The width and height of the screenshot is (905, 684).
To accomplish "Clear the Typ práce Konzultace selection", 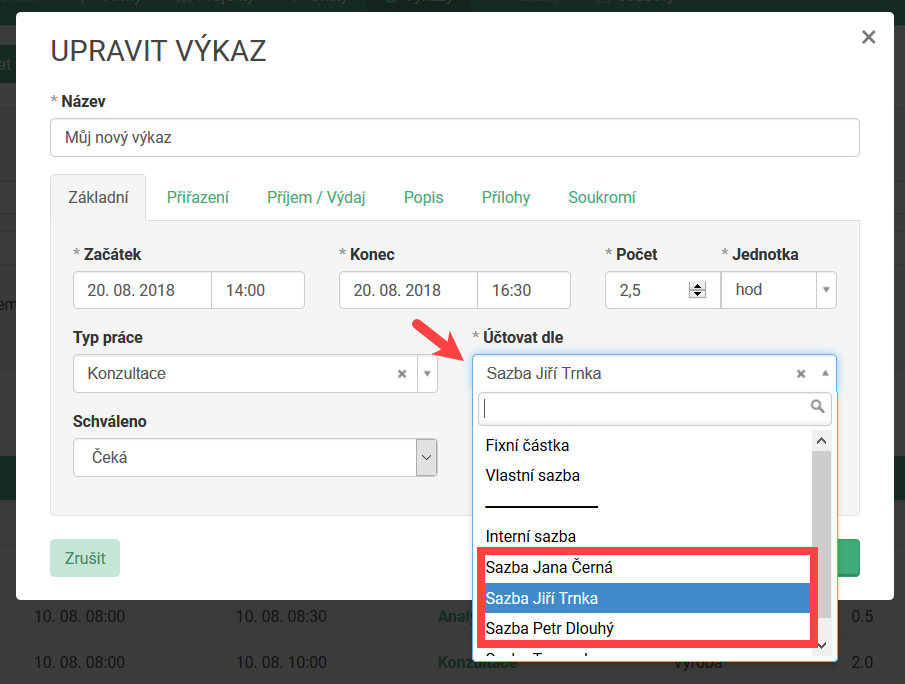I will pos(402,374).
